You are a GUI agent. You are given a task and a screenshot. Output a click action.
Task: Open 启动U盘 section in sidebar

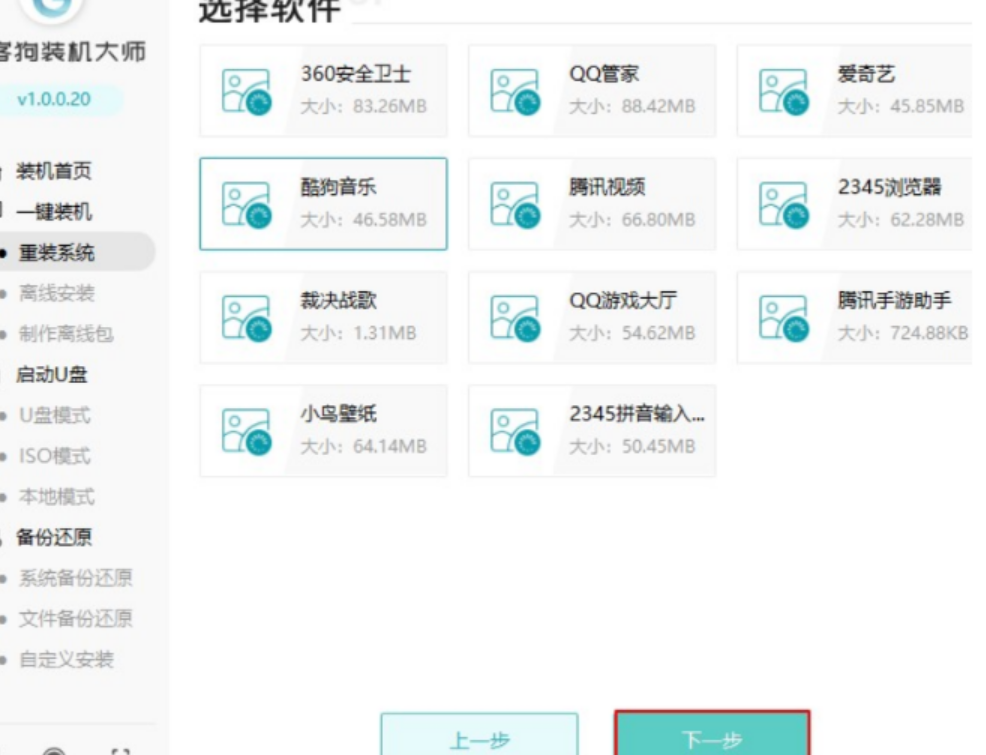(x=52, y=375)
